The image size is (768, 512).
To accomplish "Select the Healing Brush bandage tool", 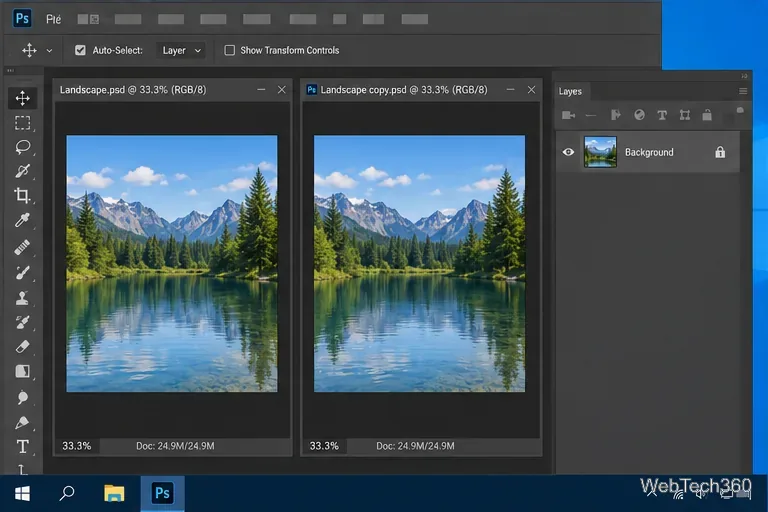I will click(x=23, y=247).
